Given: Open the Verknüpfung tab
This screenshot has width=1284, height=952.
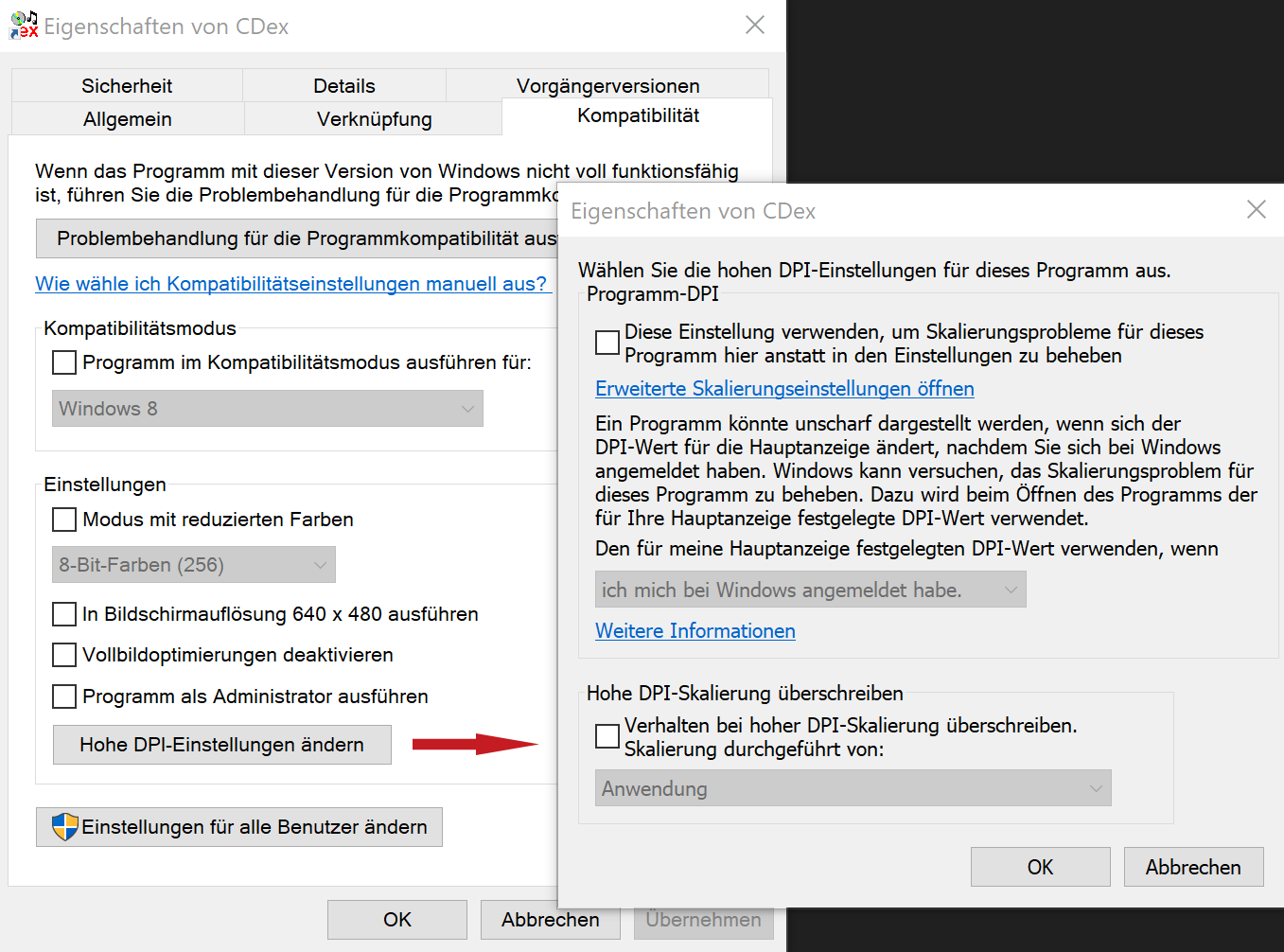Looking at the screenshot, I should click(374, 119).
